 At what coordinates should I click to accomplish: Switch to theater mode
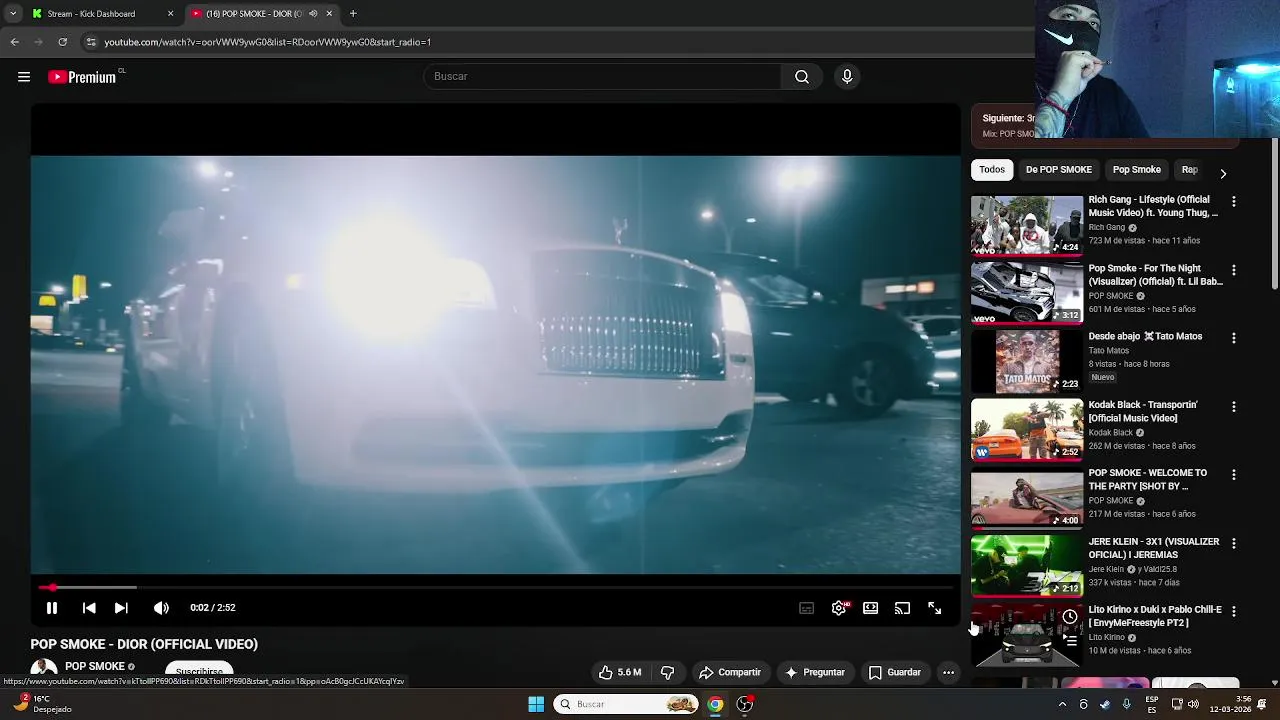871,608
